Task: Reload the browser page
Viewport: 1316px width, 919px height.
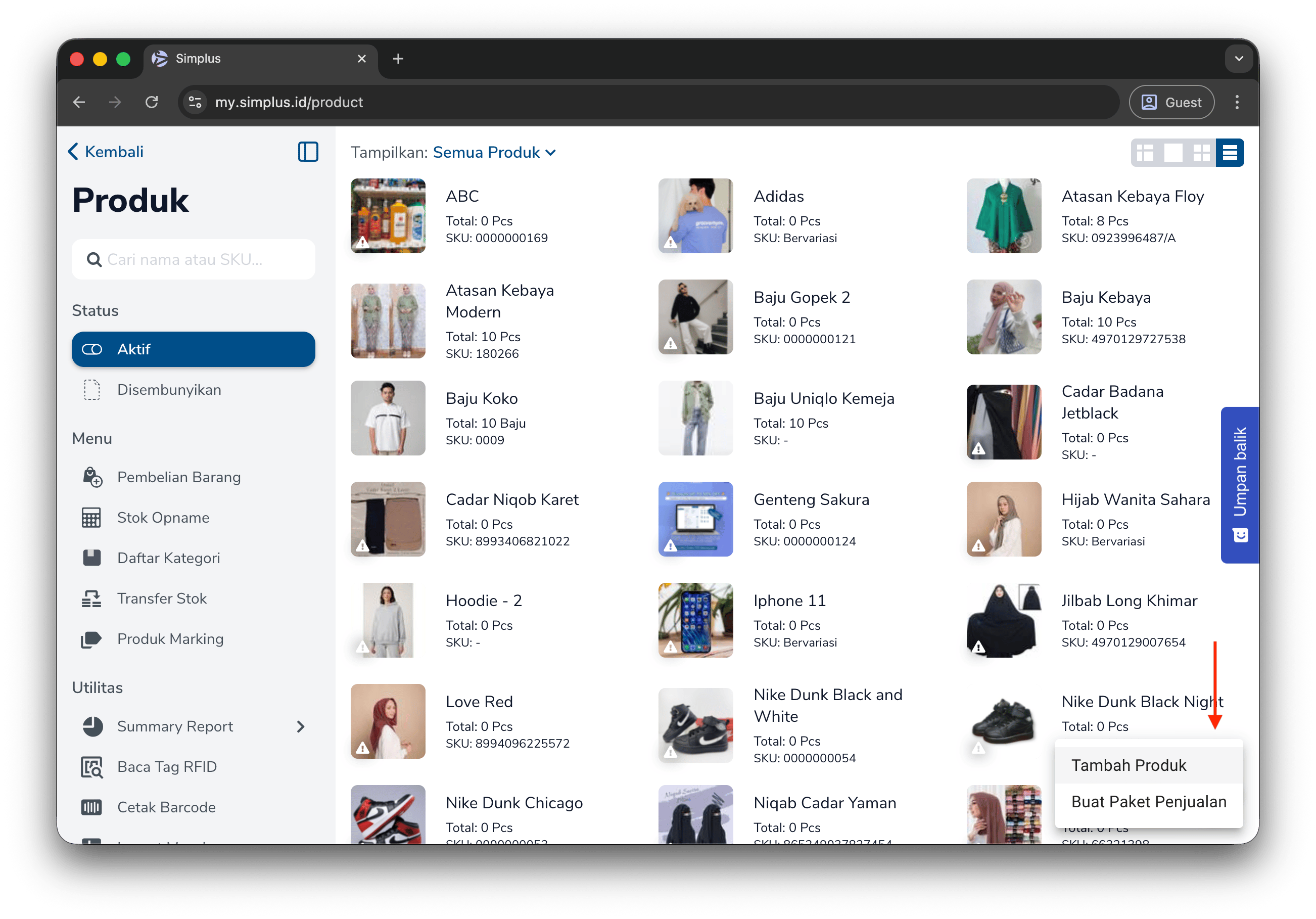Action: pos(151,102)
